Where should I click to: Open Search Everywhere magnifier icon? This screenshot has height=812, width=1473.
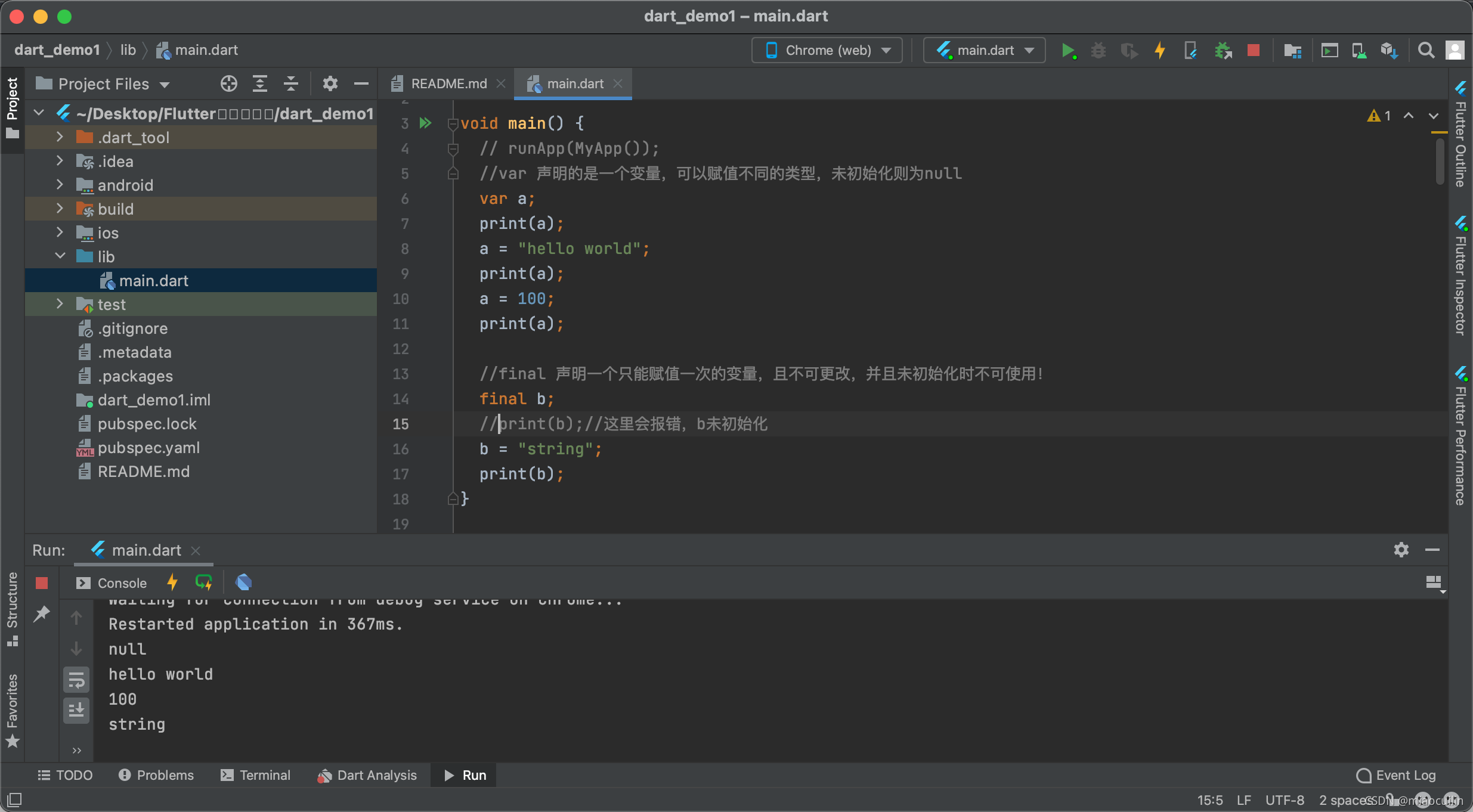1426,51
